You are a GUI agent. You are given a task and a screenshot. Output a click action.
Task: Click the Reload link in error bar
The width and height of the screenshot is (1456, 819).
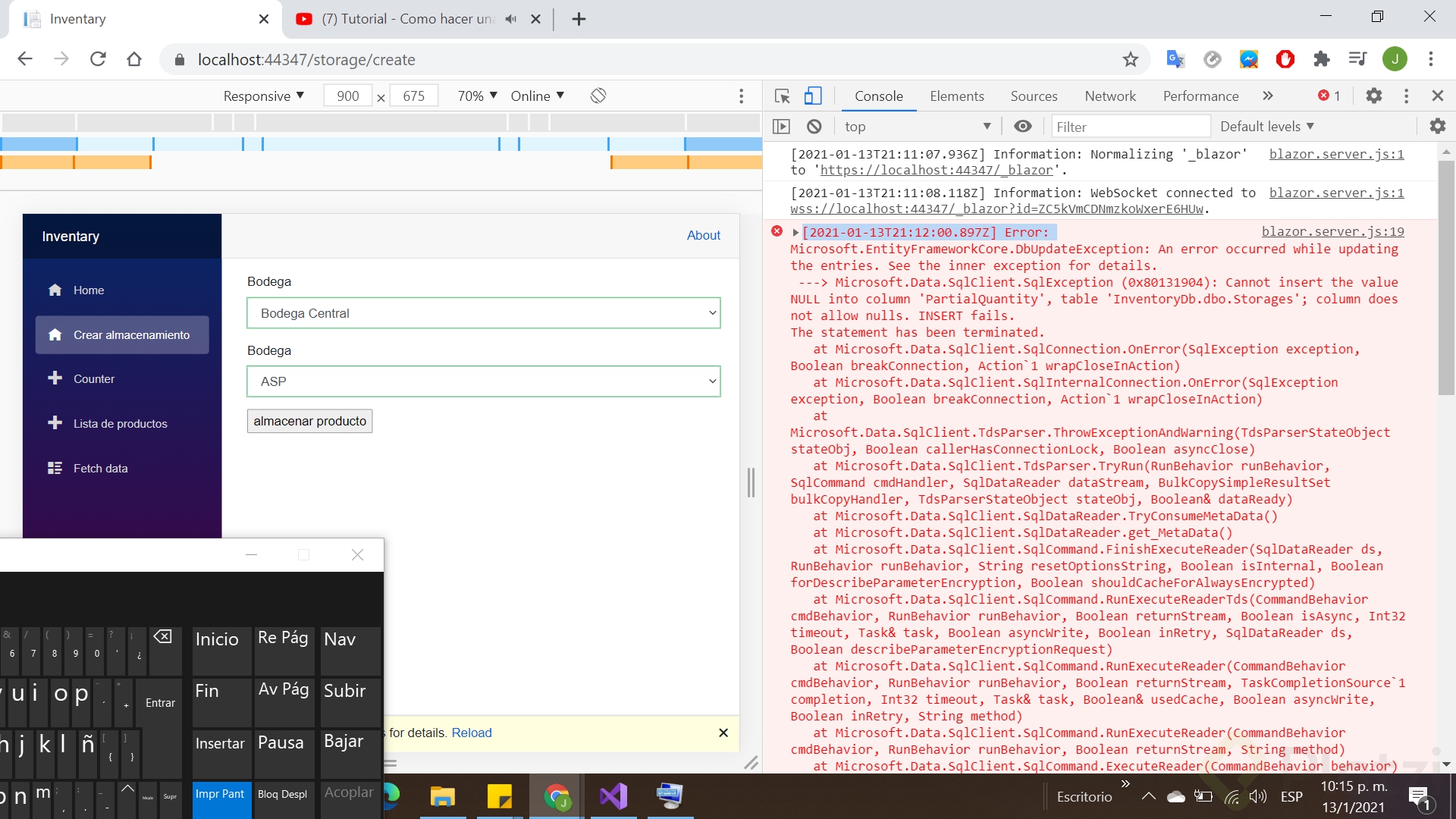pyautogui.click(x=472, y=733)
